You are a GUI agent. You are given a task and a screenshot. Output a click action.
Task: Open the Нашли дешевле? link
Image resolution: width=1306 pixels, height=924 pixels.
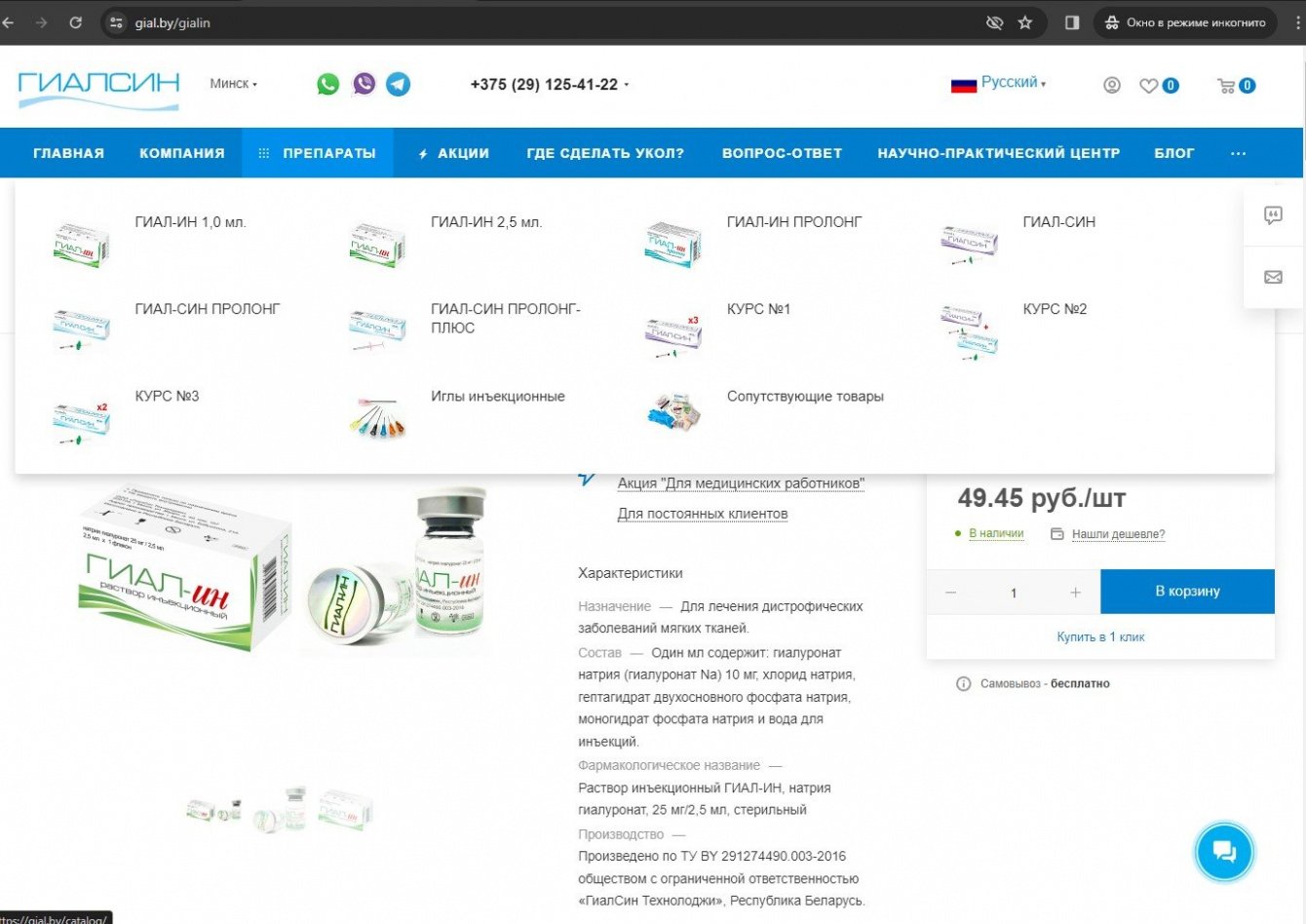tap(1118, 534)
